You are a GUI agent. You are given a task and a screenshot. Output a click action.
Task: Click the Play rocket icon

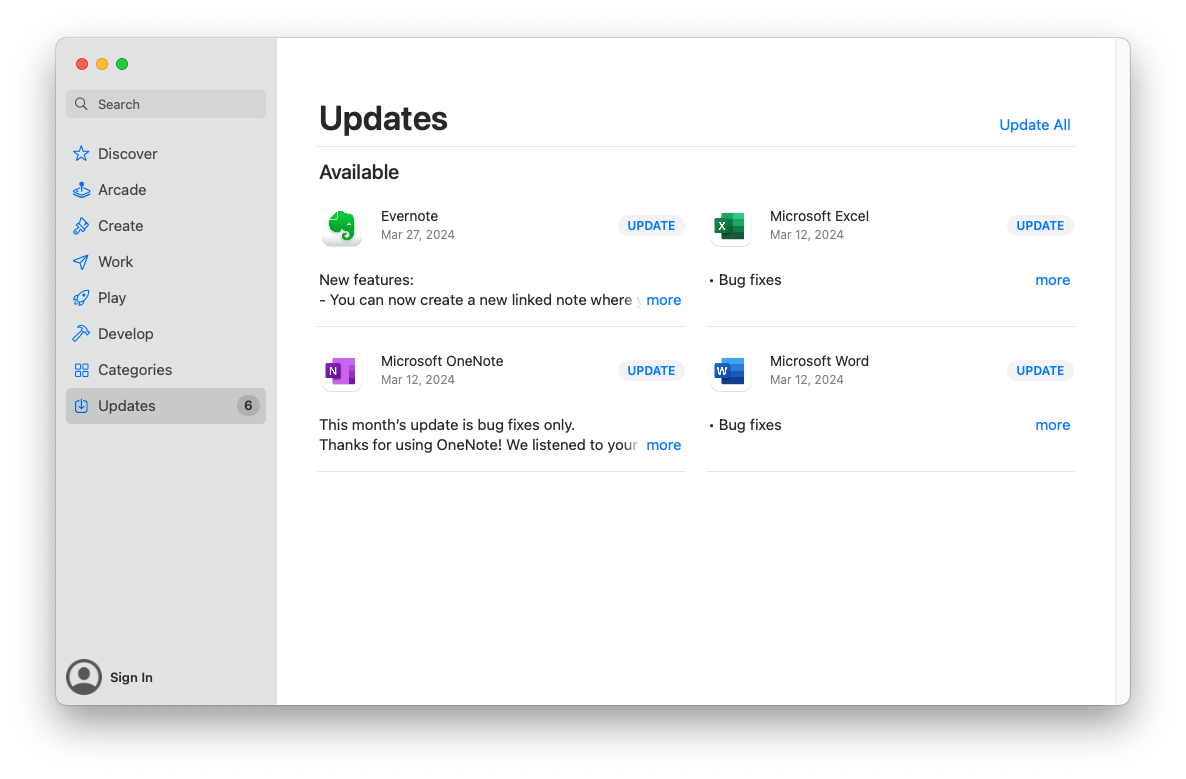coord(82,298)
